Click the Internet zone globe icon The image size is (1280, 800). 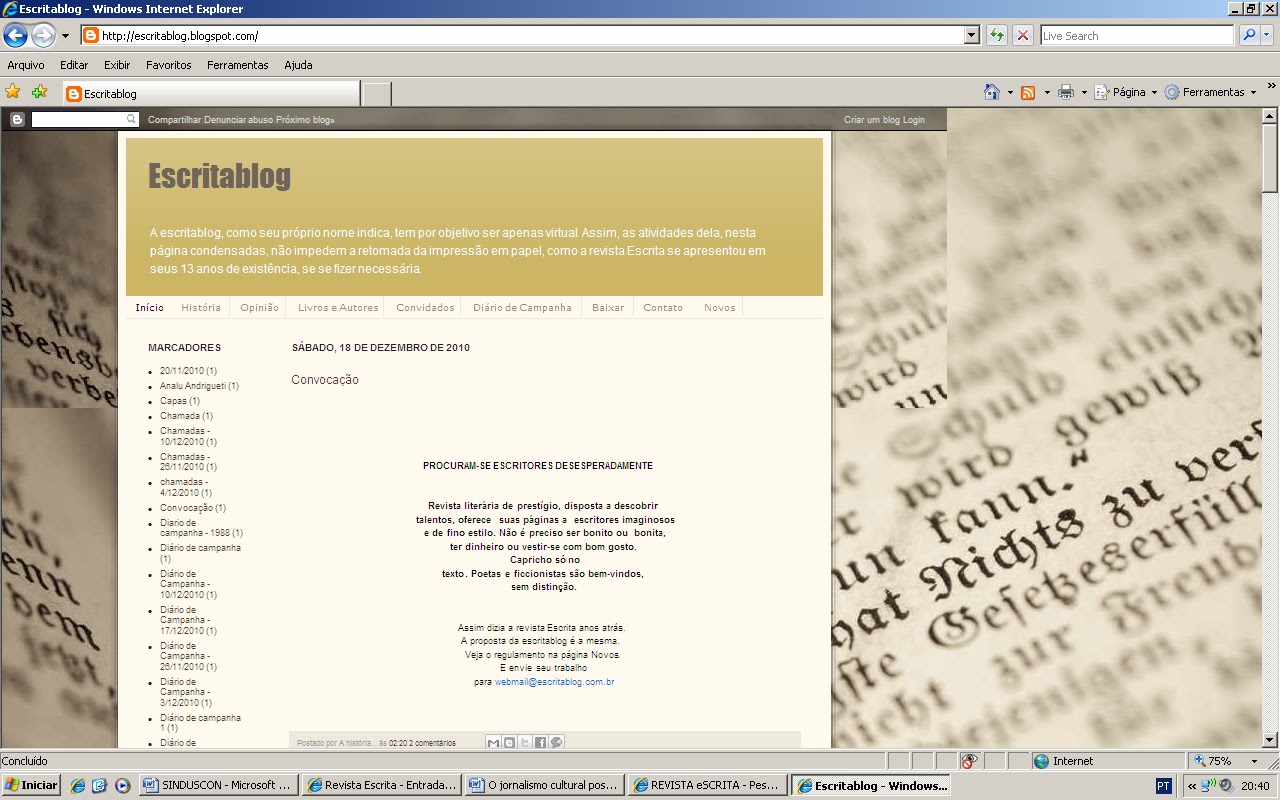point(1041,761)
